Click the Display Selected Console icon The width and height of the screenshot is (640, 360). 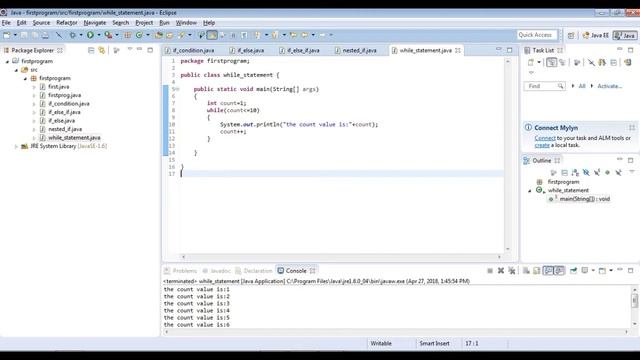coord(585,271)
